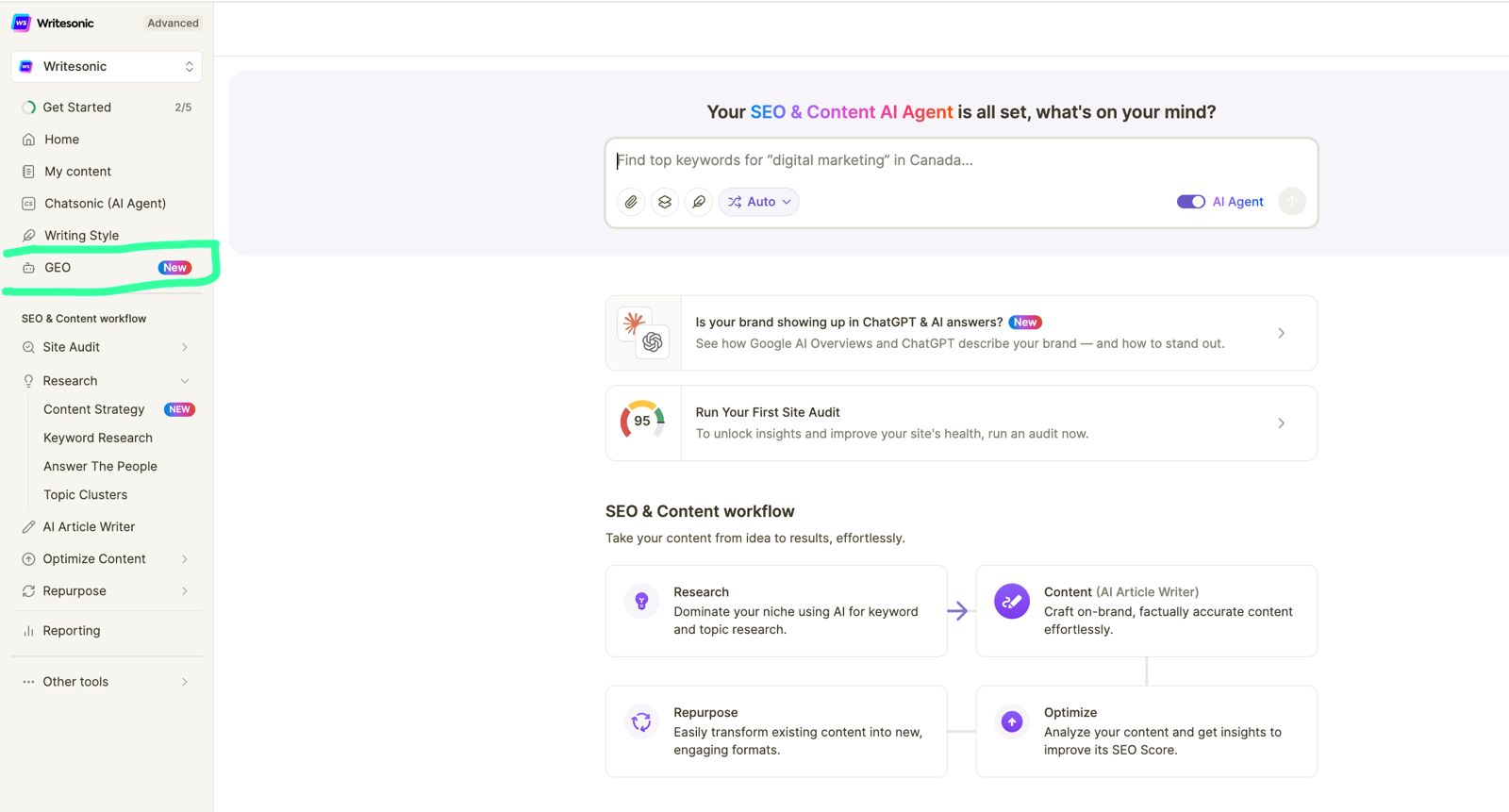Click the GEO robot icon in sidebar
Image resolution: width=1509 pixels, height=812 pixels.
pos(28,268)
